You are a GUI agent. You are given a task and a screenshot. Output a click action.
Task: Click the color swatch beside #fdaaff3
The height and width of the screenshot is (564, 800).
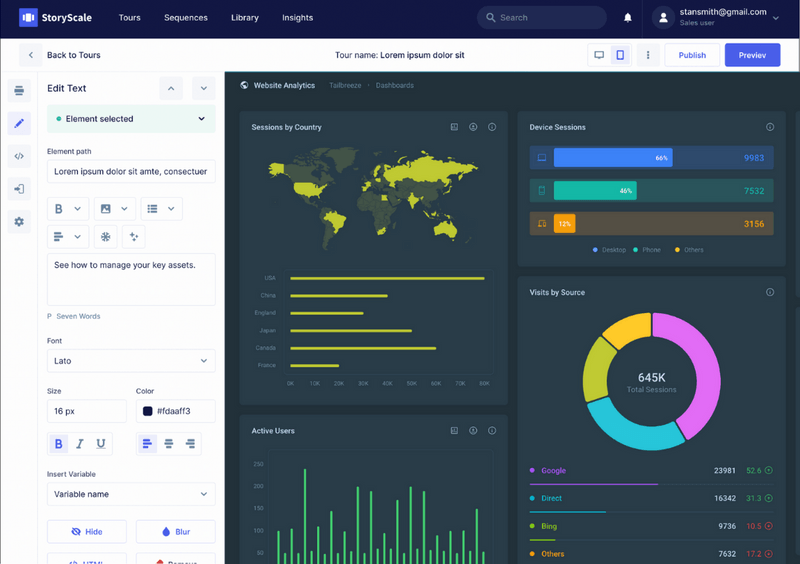tap(147, 411)
